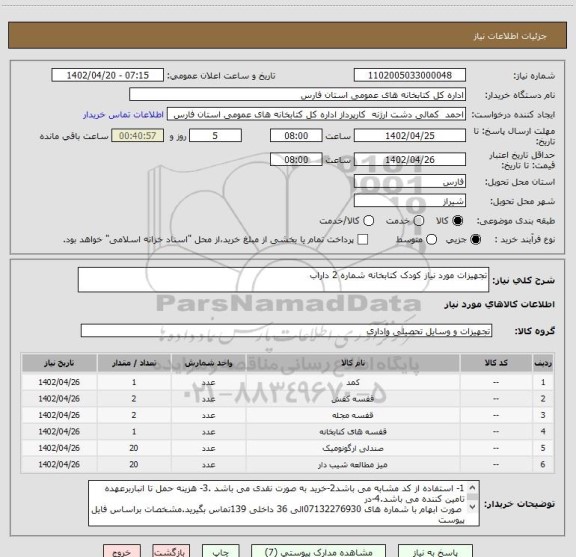This screenshot has width=576, height=557.
Task: Select the کالا/خدمت radio button
Action: tap(368, 221)
